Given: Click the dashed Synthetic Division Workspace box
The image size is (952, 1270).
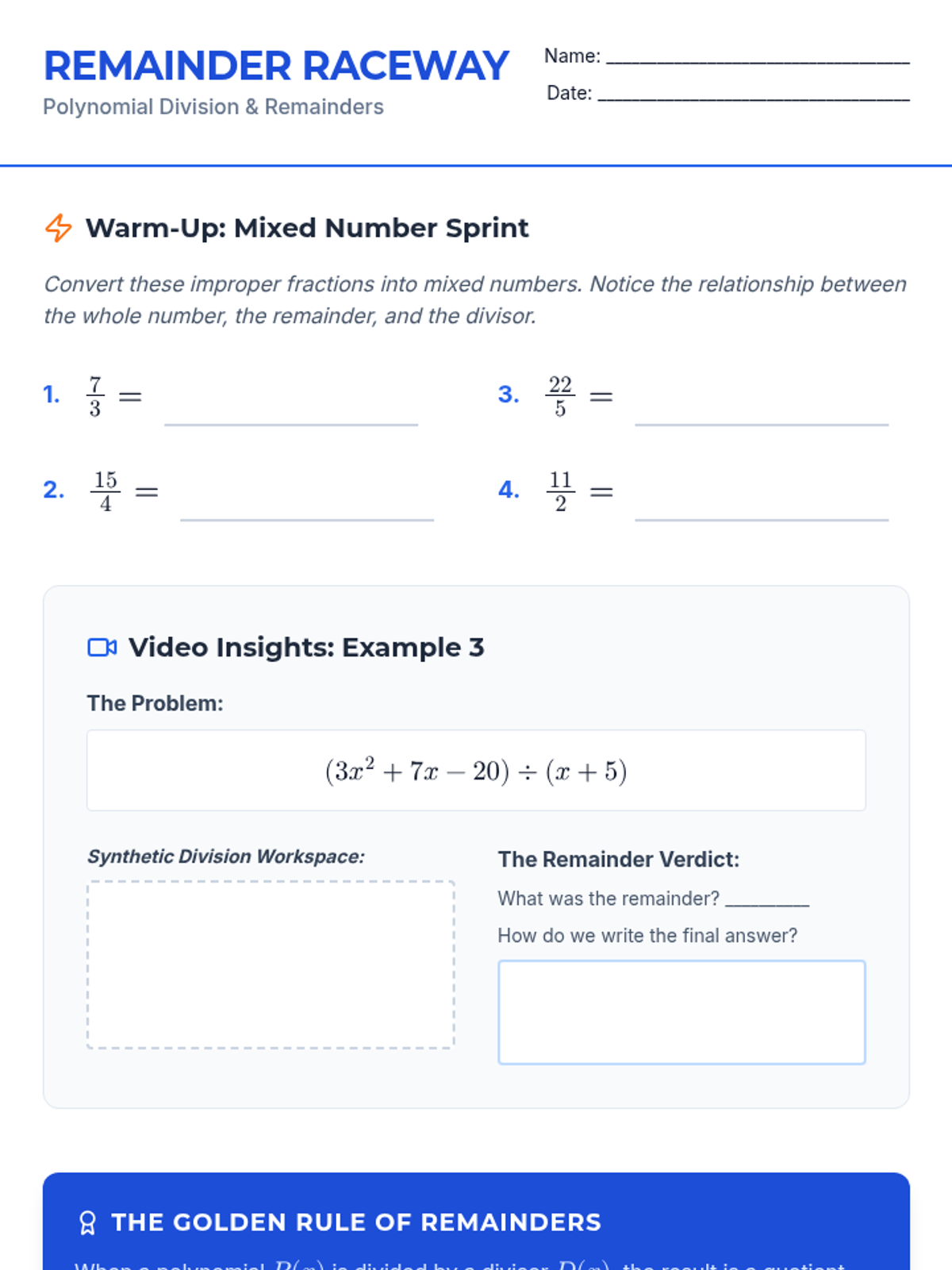Looking at the screenshot, I should coord(271,964).
